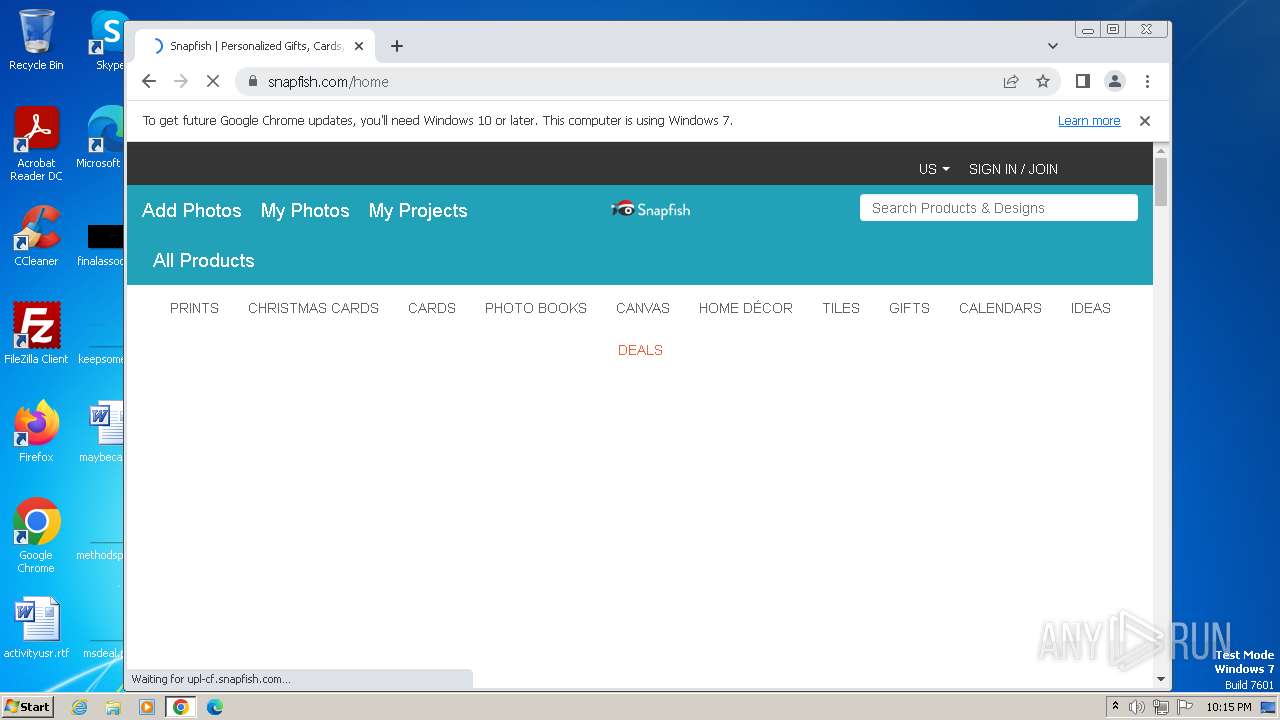Select the activityusr.rtf desktop file
This screenshot has height=720, width=1280.
pyautogui.click(x=36, y=628)
